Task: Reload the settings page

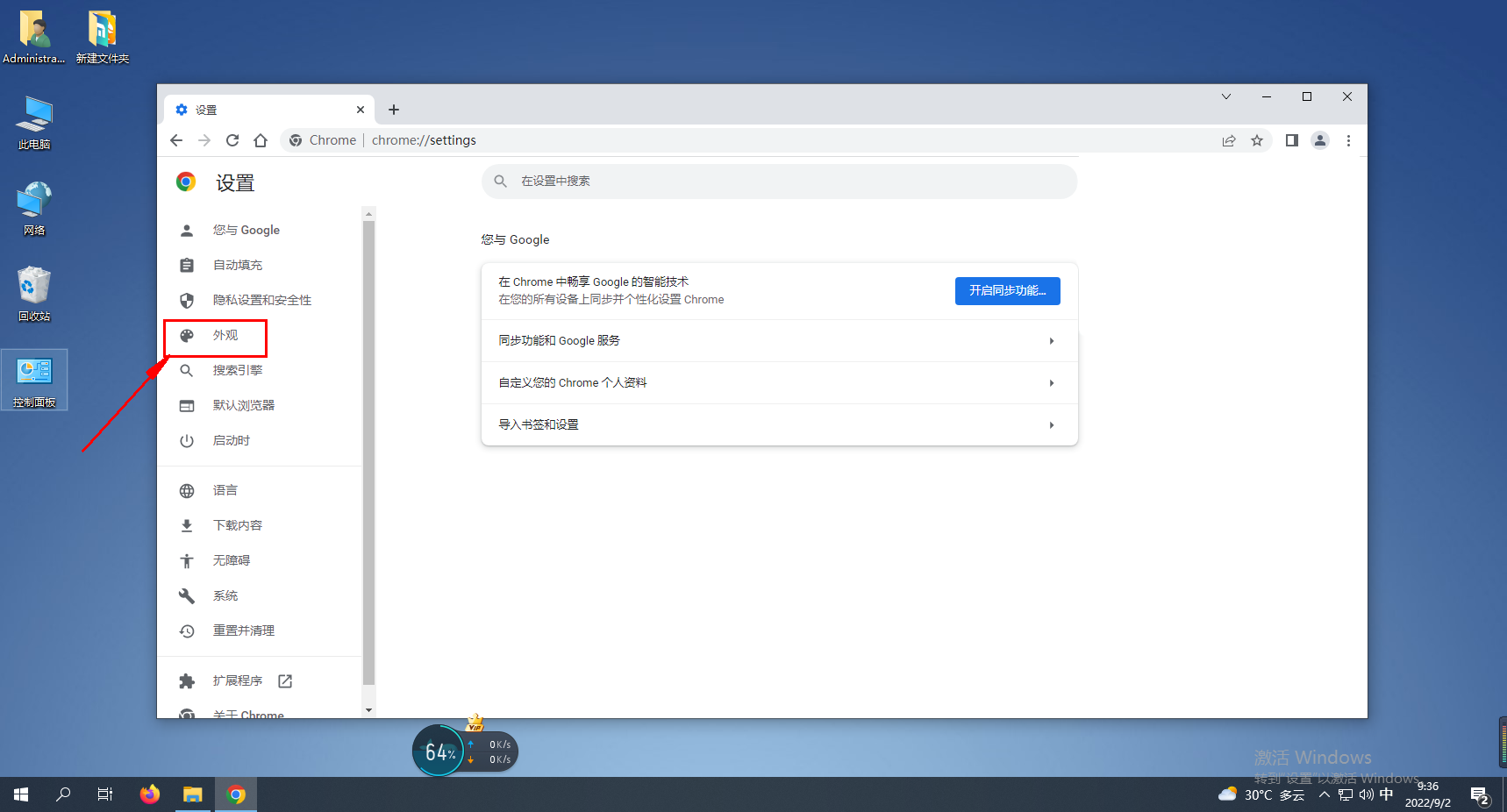Action: [x=232, y=140]
